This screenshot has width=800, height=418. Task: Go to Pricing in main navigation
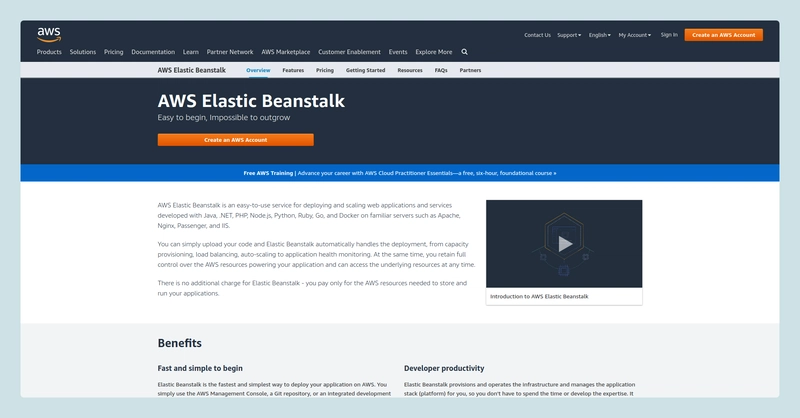tap(113, 52)
